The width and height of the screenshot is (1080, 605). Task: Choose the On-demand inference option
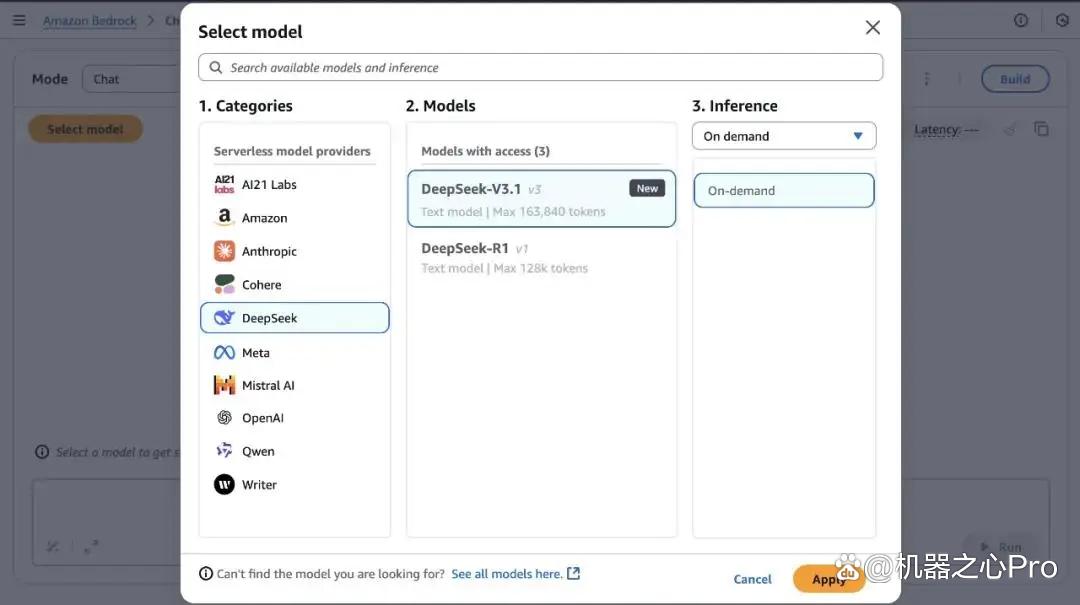[x=784, y=190]
